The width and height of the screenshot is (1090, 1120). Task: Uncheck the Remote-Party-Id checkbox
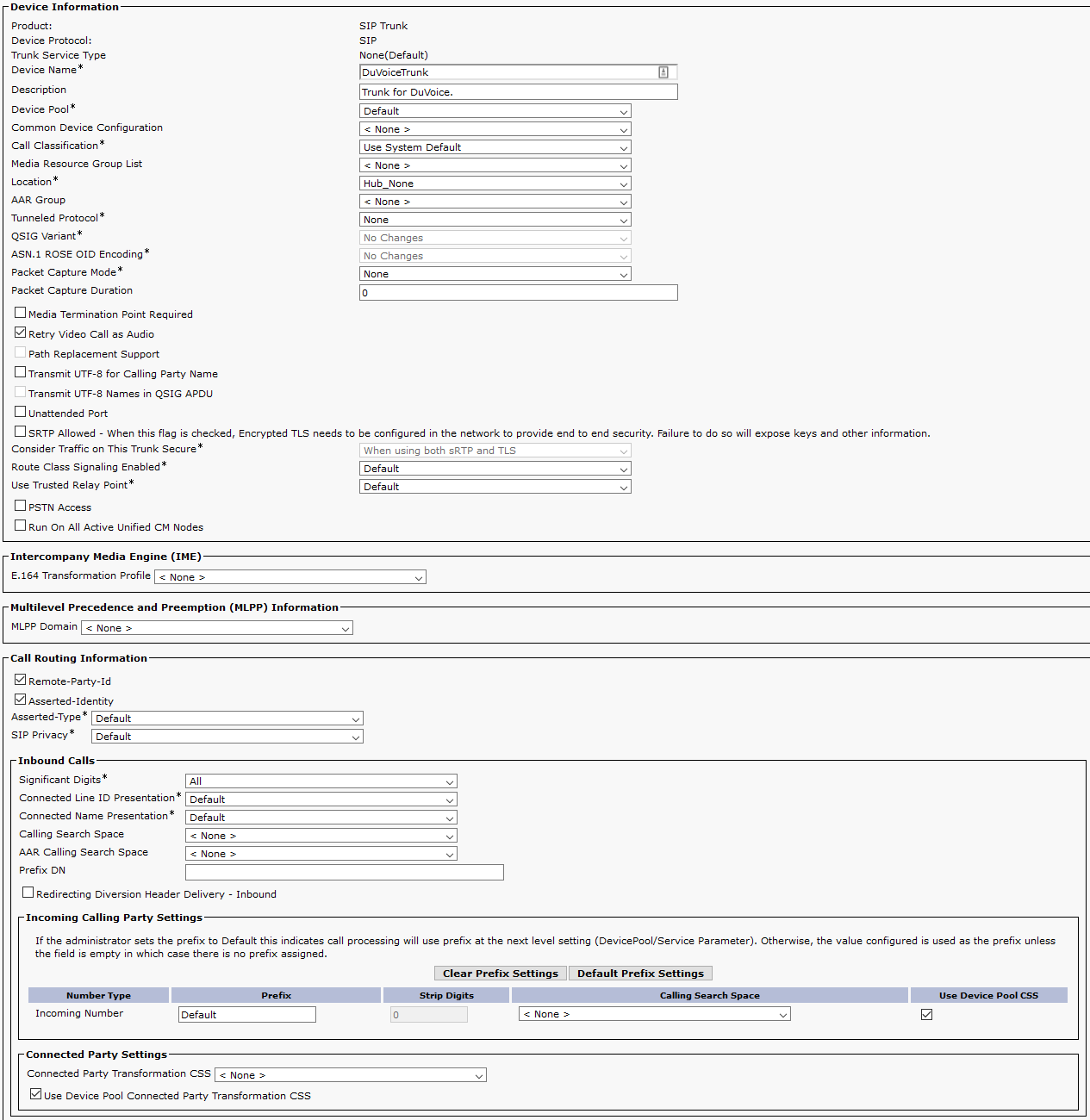pyautogui.click(x=20, y=680)
